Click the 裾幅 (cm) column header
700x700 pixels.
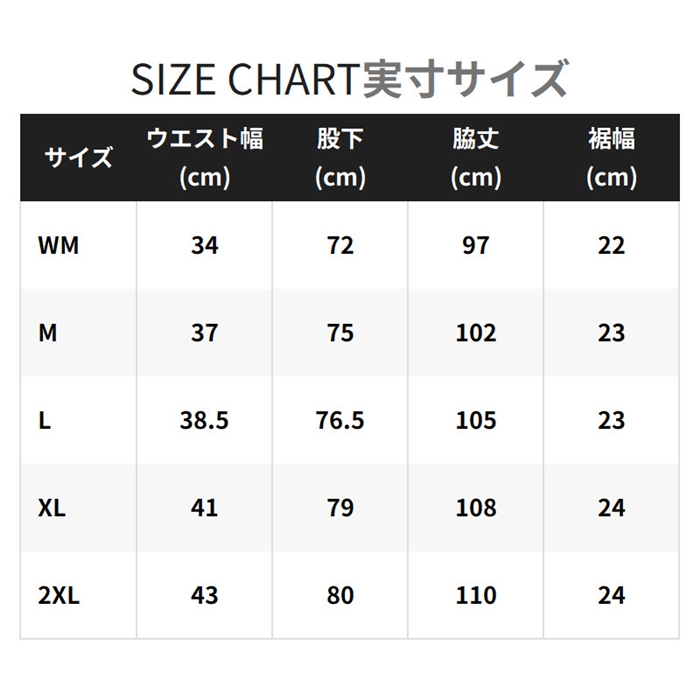point(611,158)
